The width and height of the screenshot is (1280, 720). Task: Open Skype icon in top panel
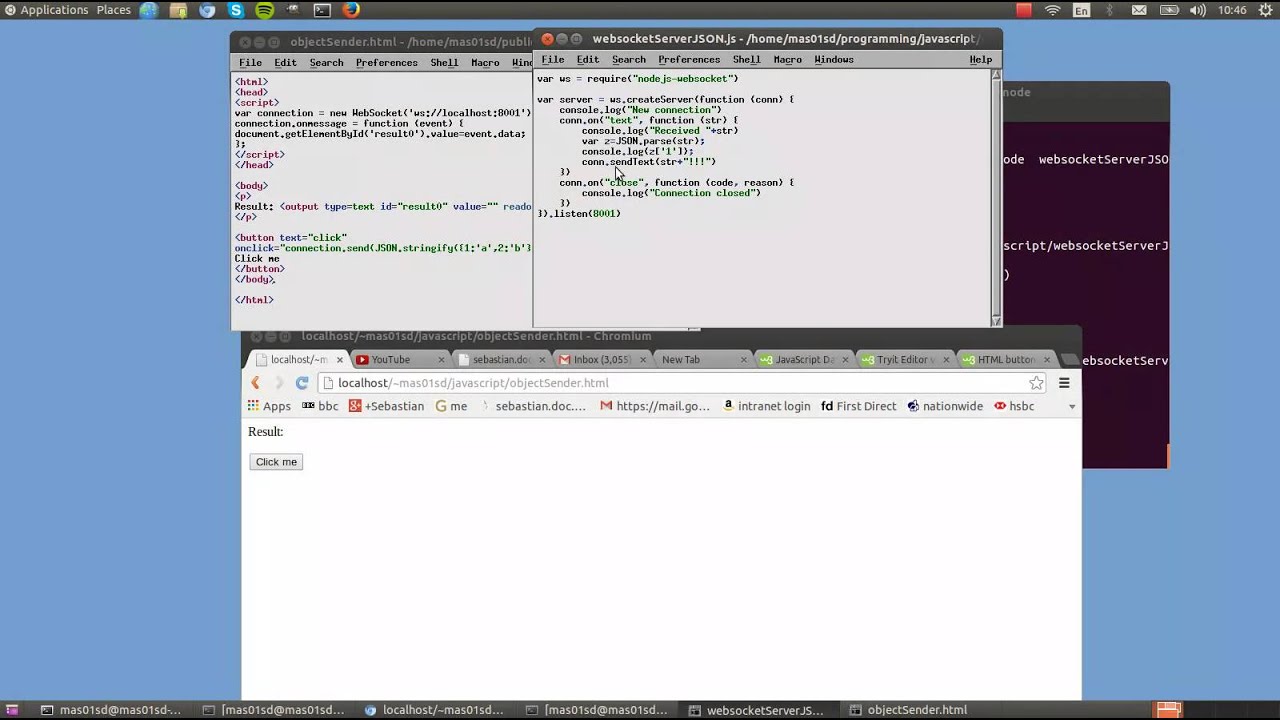tap(236, 10)
